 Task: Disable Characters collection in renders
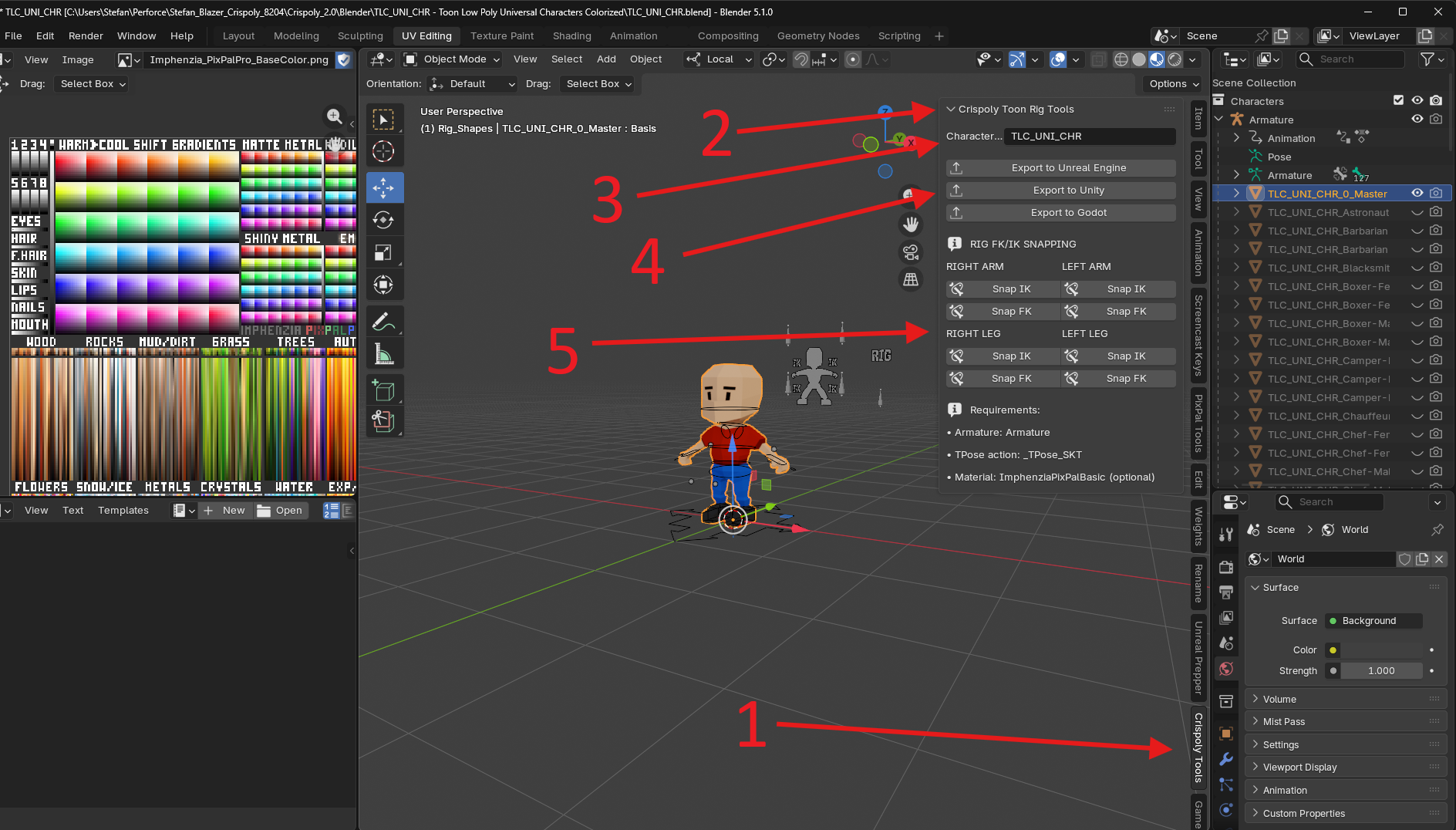click(x=1436, y=100)
